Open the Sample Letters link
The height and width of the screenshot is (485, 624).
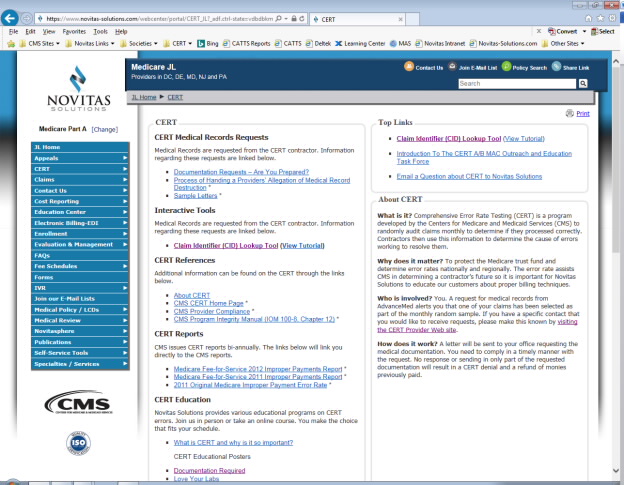195,196
